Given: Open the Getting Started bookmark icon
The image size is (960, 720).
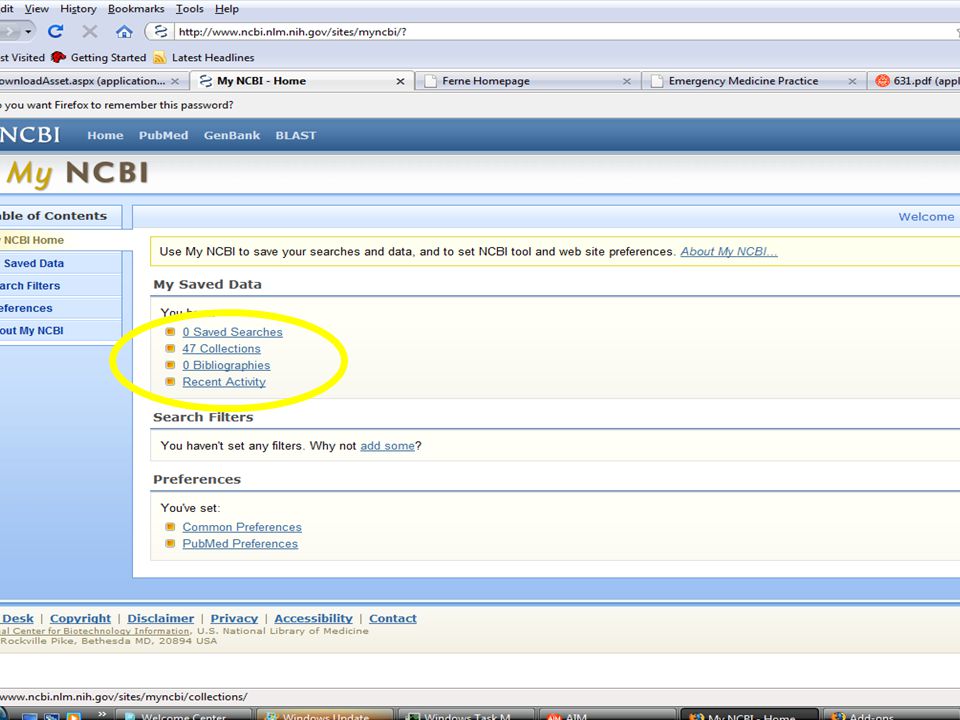Looking at the screenshot, I should [x=58, y=57].
